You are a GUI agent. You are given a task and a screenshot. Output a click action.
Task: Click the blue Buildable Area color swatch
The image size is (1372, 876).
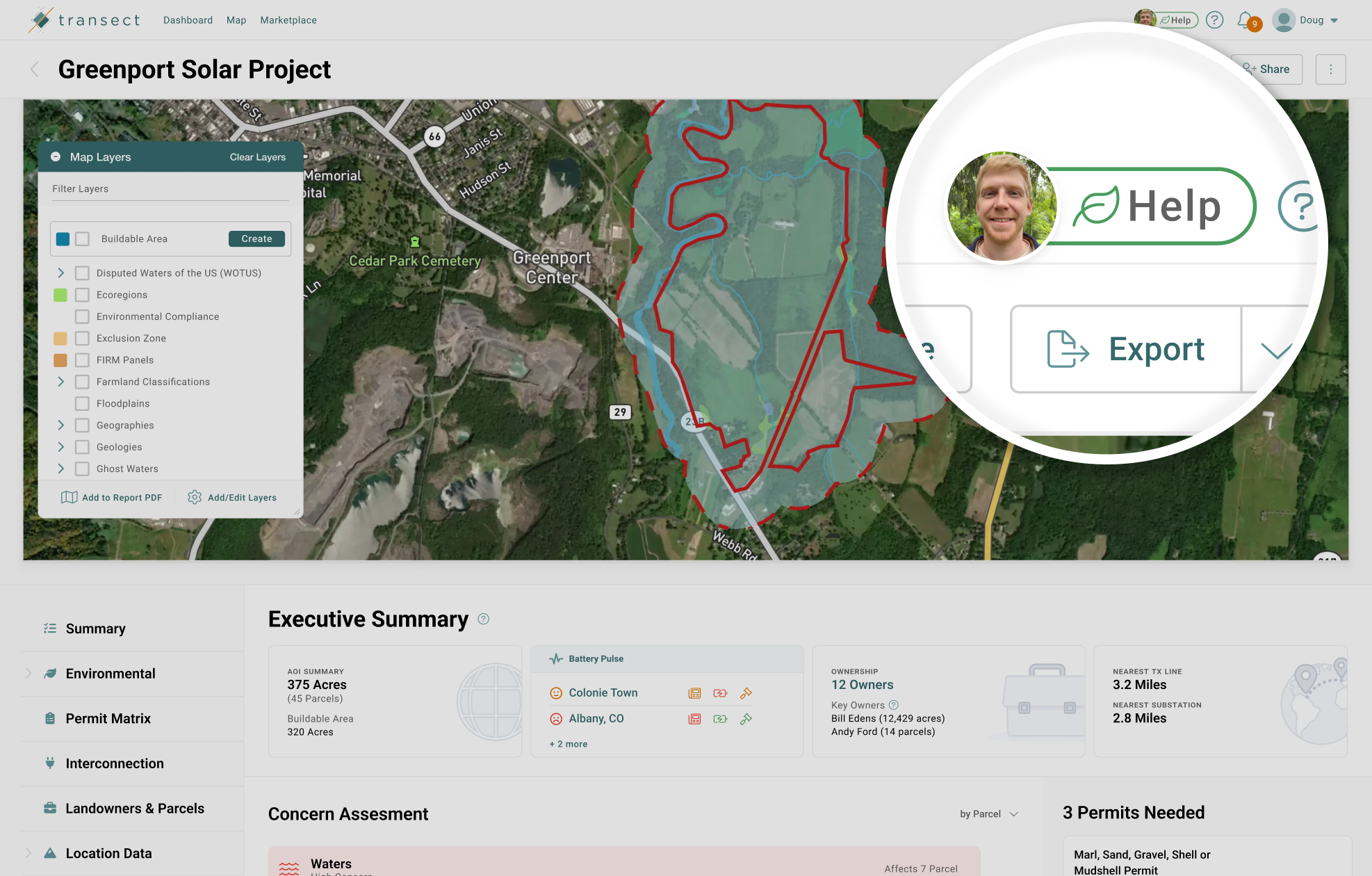63,238
